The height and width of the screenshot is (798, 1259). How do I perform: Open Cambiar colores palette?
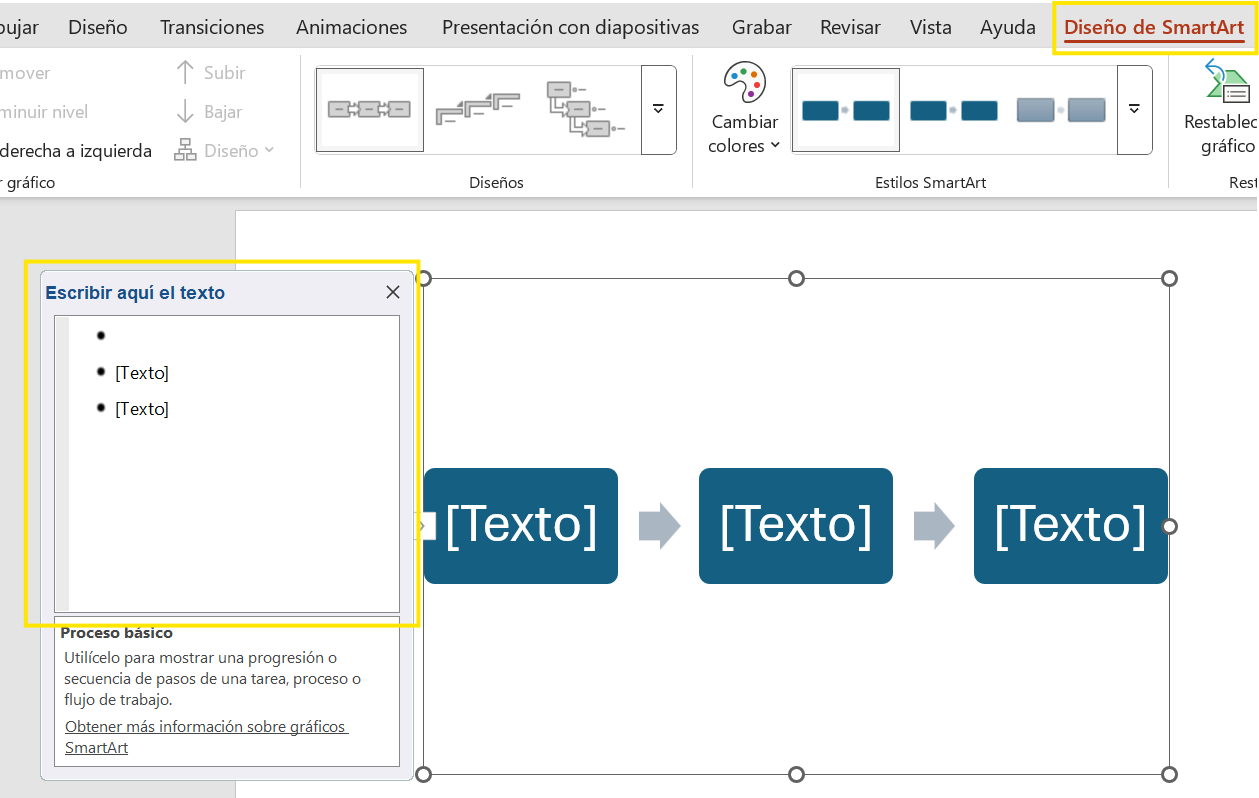point(744,110)
